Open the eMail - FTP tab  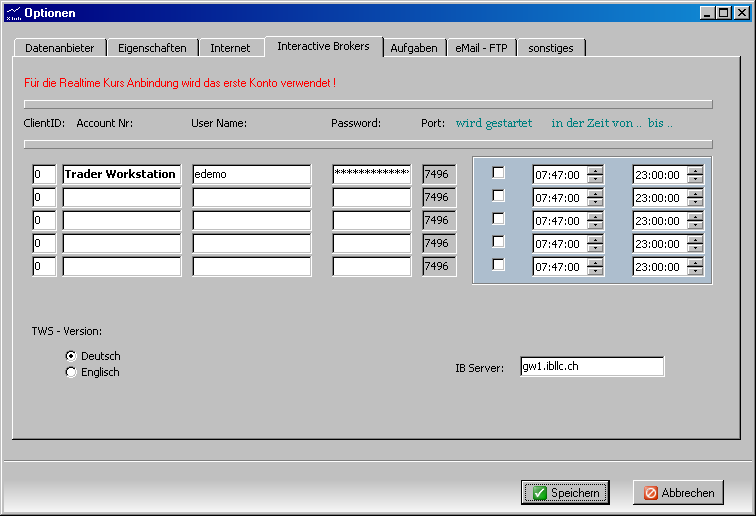482,48
